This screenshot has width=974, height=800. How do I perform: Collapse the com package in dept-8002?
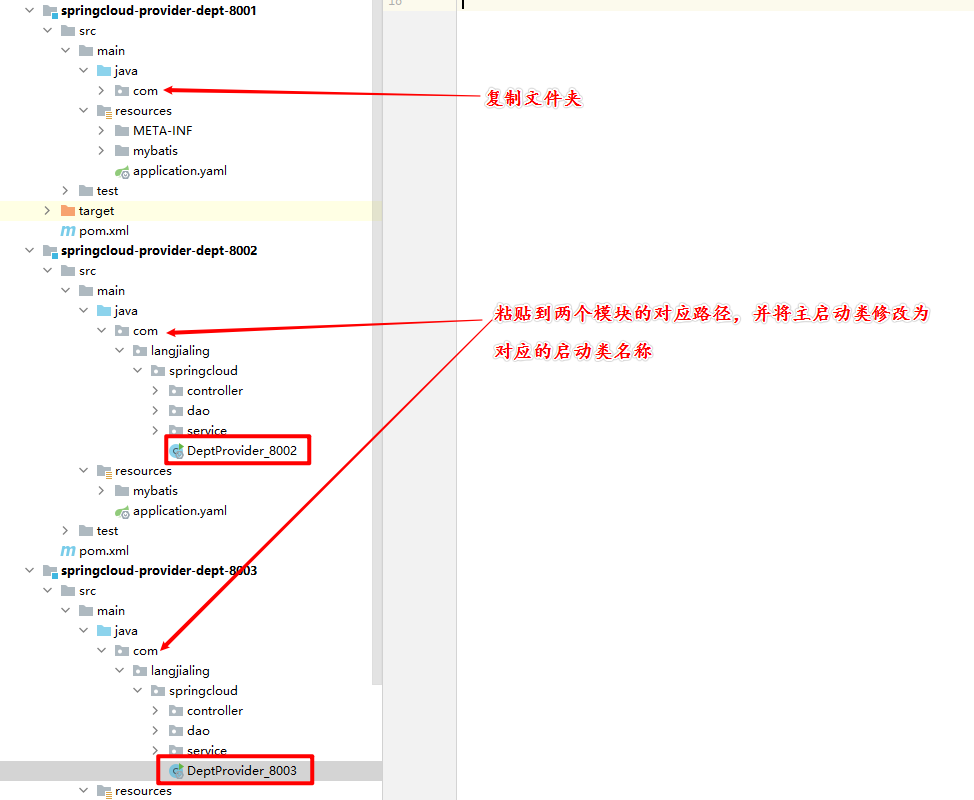[101, 330]
